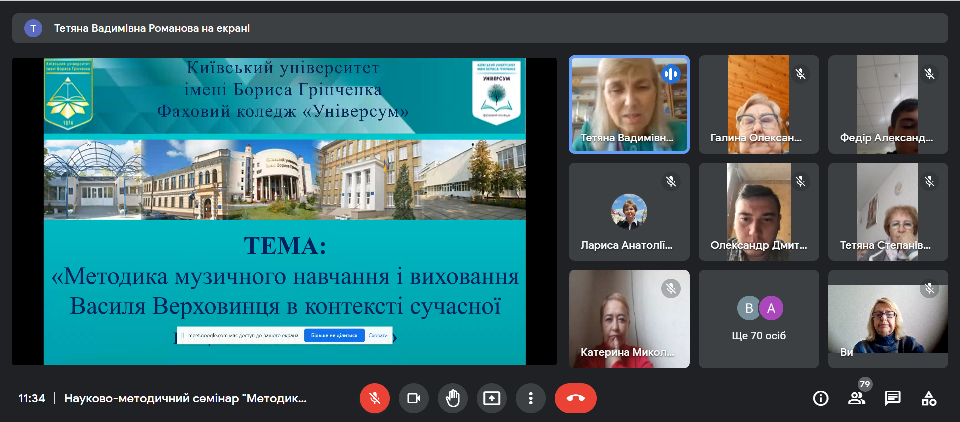Screen dimensions: 960x422
Task: Click 'Тетяна Вадимівна Романова на екрані' banner text
Action: [152, 28]
